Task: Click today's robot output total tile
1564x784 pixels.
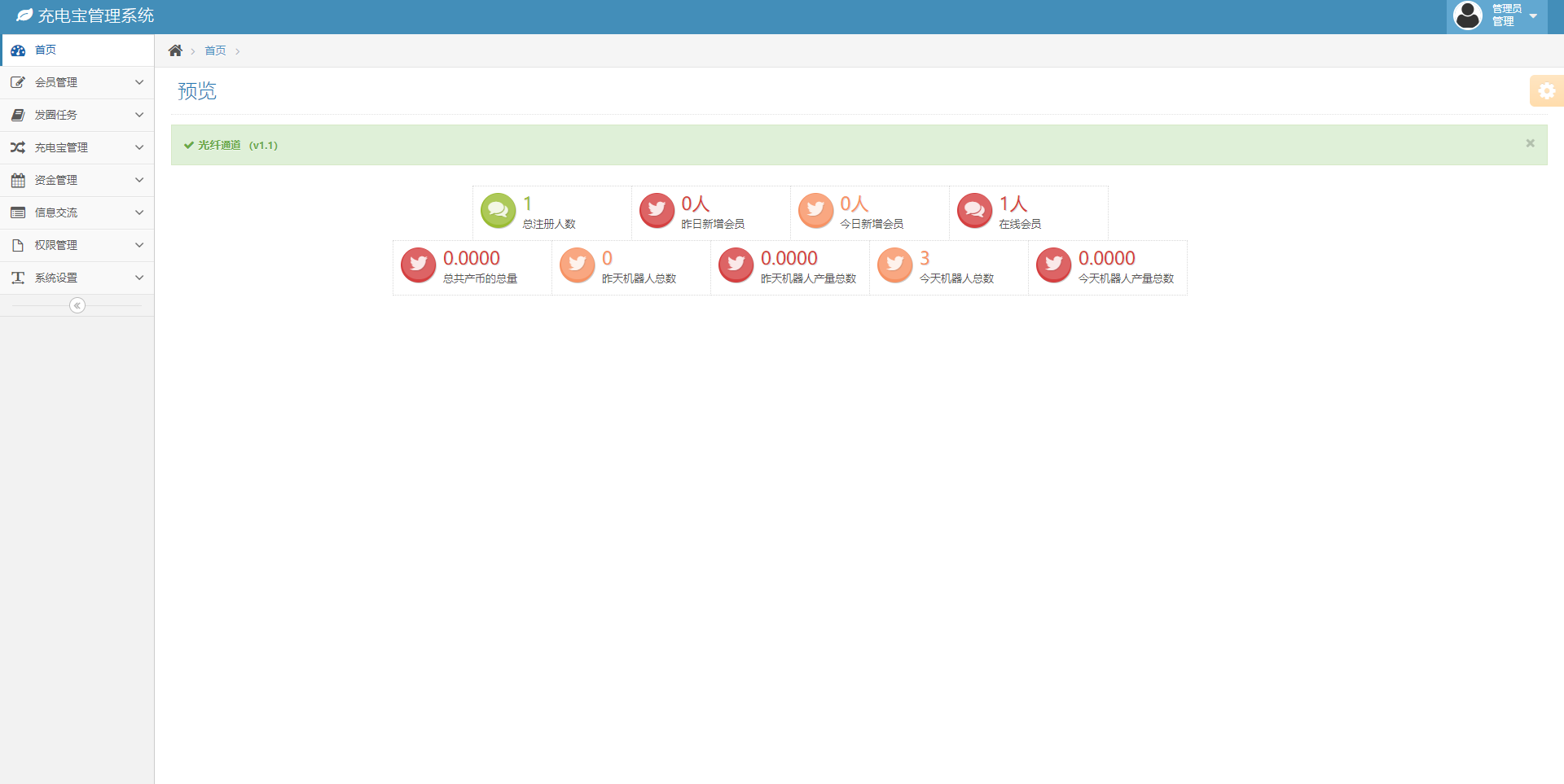Action: 1107,267
